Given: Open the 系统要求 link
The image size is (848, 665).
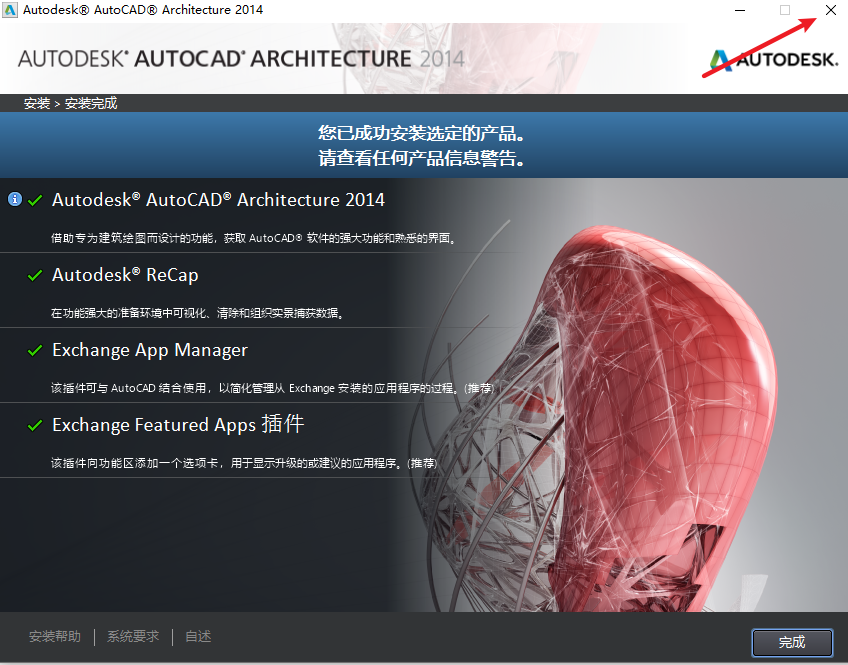Looking at the screenshot, I should [133, 637].
